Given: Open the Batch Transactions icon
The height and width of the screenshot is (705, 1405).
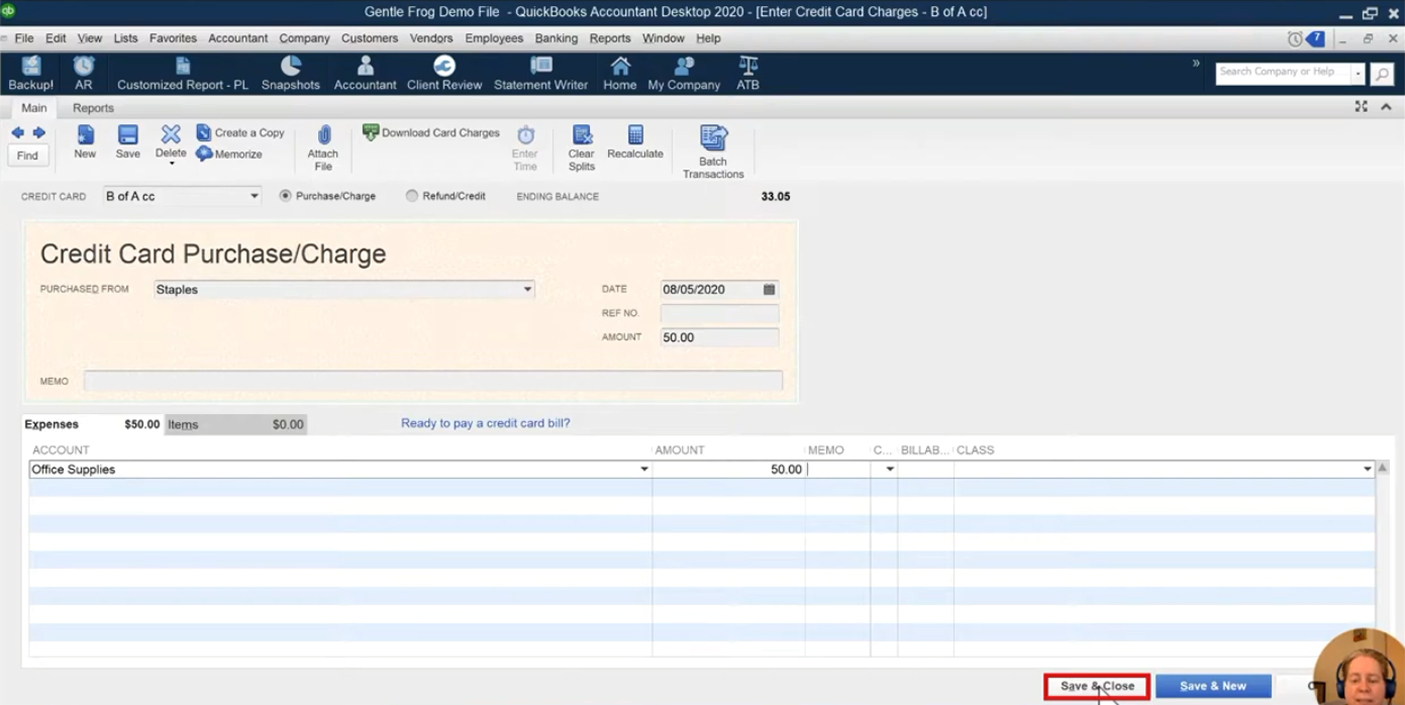Looking at the screenshot, I should [713, 152].
